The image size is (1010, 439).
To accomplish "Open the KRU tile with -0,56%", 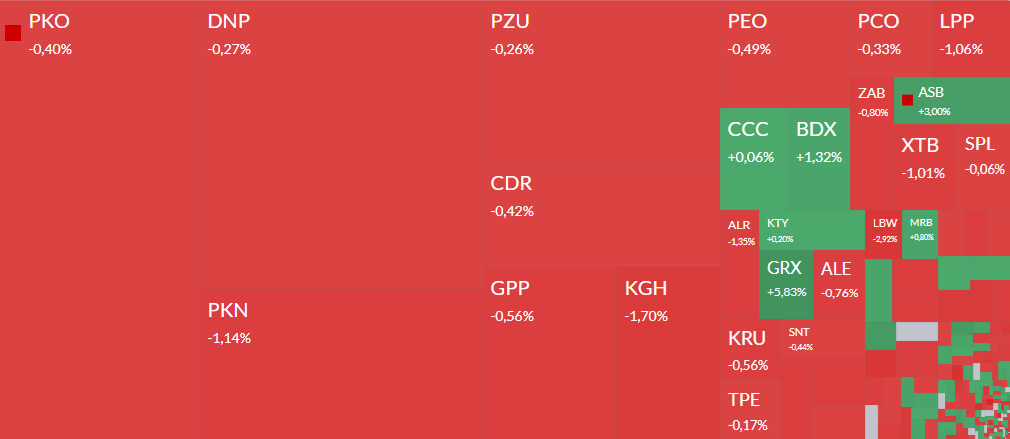I will (750, 350).
